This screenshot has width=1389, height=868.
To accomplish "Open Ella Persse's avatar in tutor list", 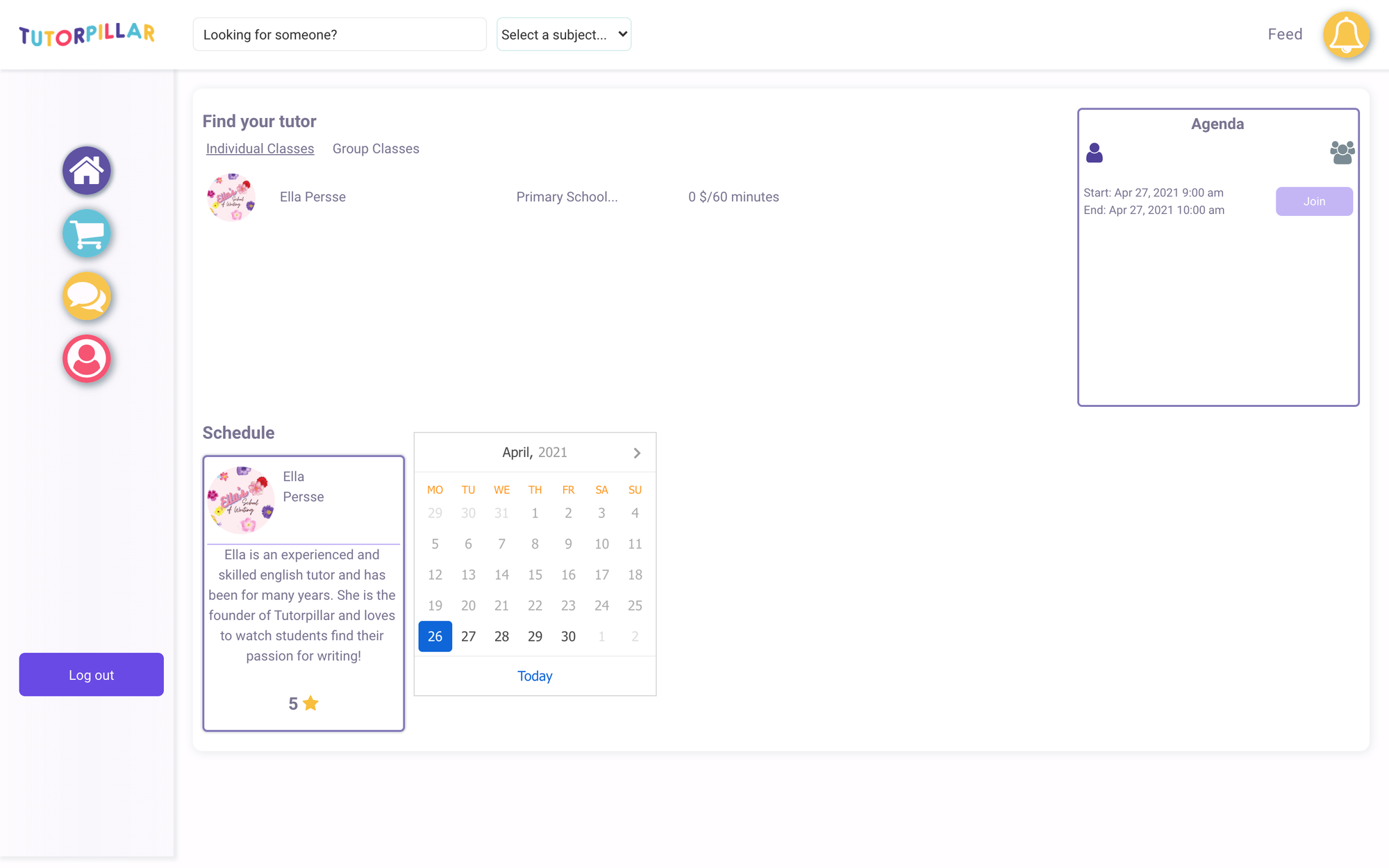I will (231, 197).
